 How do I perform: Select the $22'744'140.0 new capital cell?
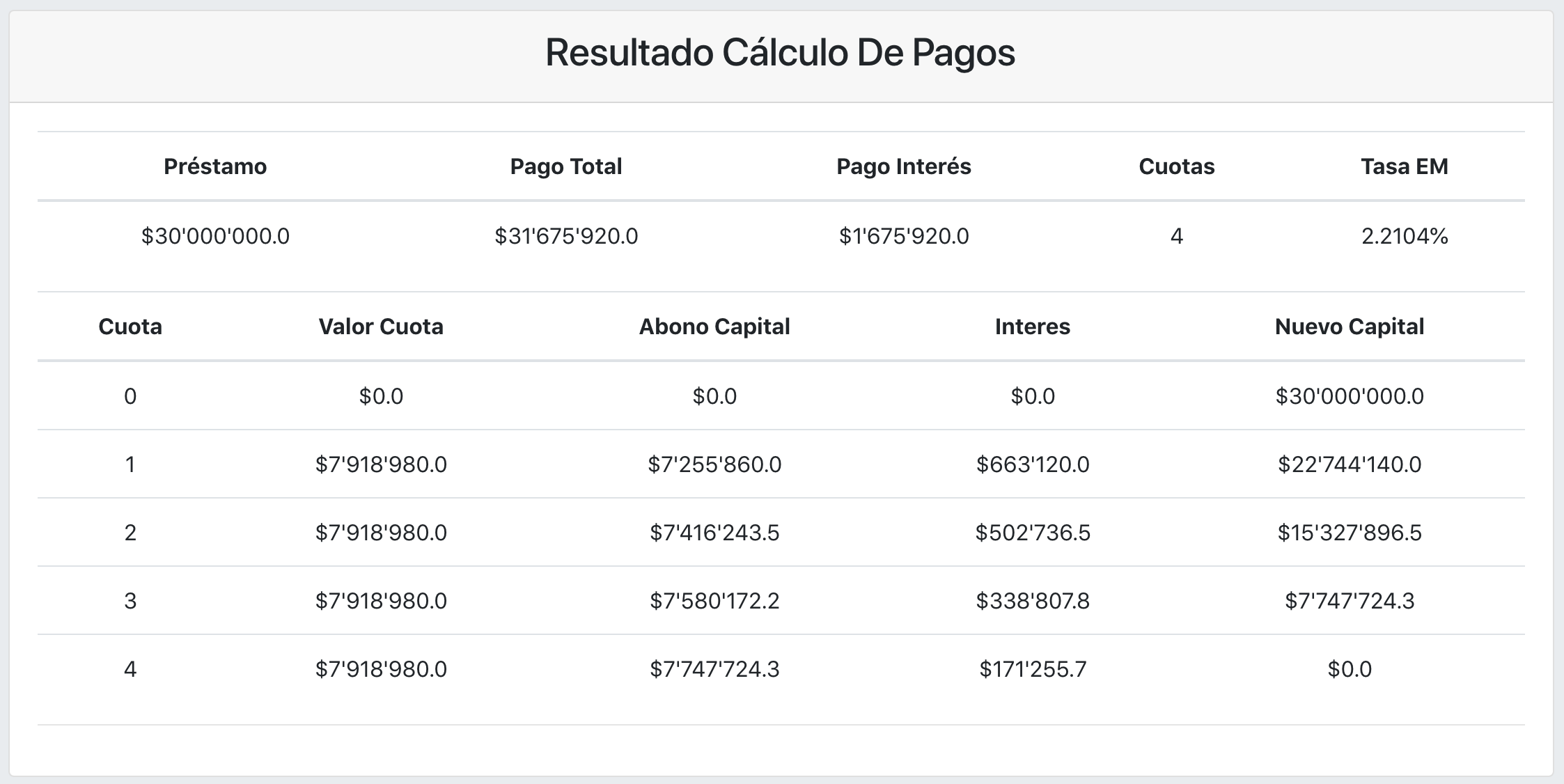(1349, 464)
